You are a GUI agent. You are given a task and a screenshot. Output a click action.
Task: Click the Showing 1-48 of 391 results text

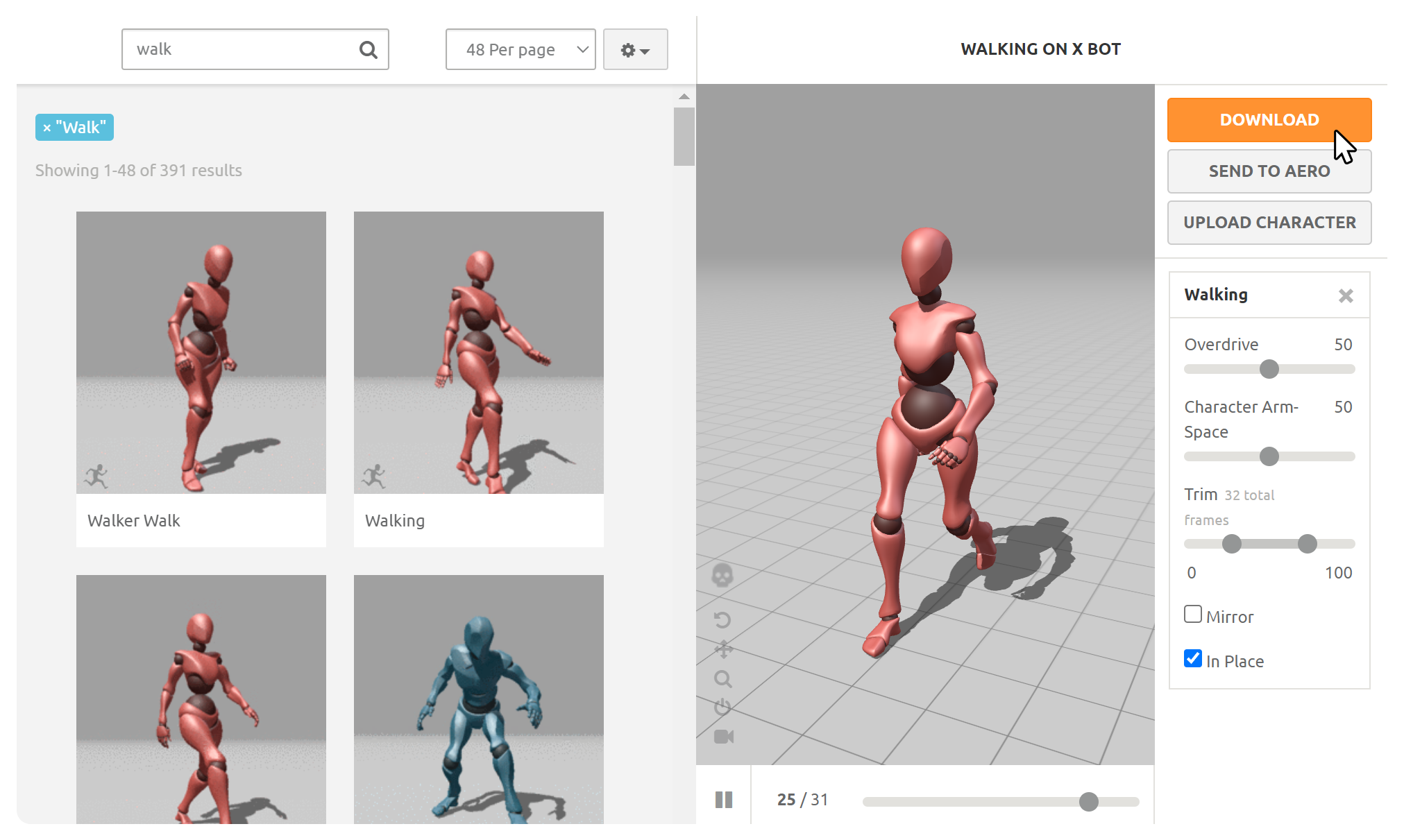tap(139, 171)
